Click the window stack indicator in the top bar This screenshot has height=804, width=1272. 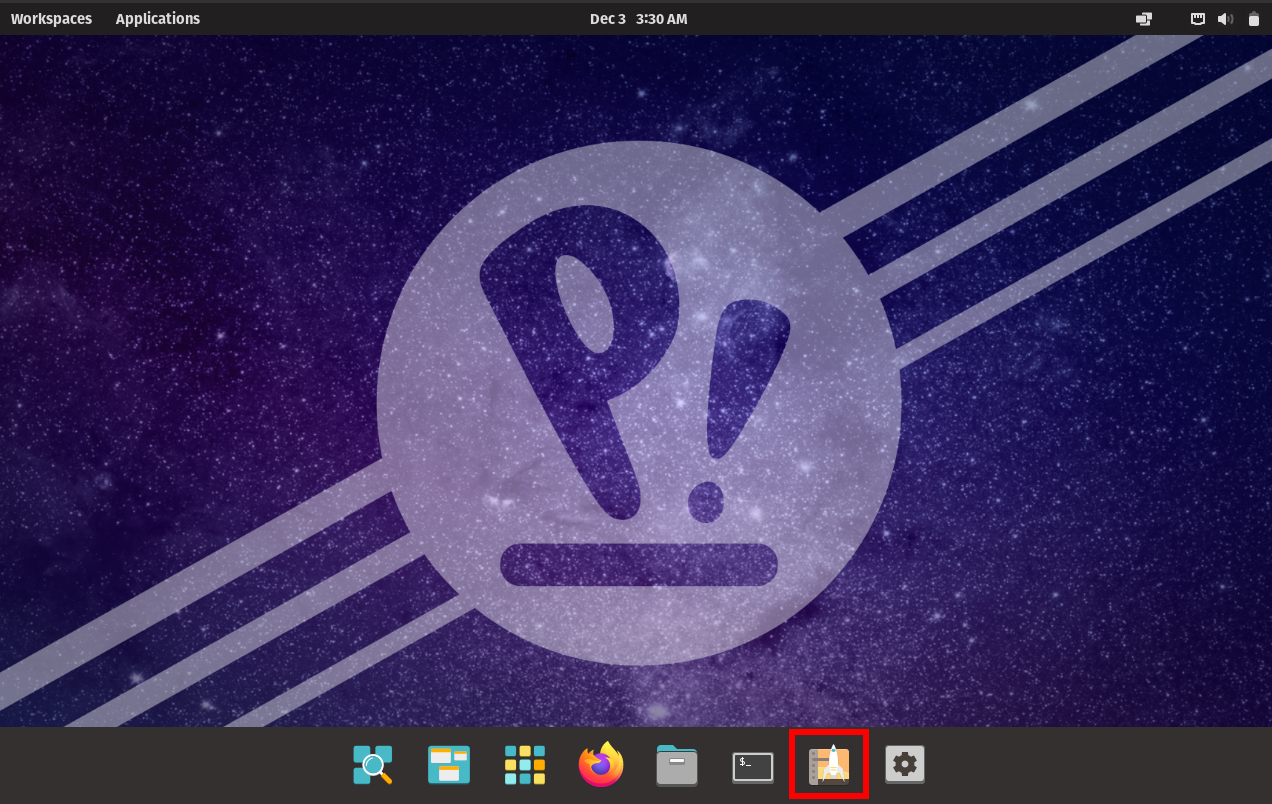tap(1143, 18)
